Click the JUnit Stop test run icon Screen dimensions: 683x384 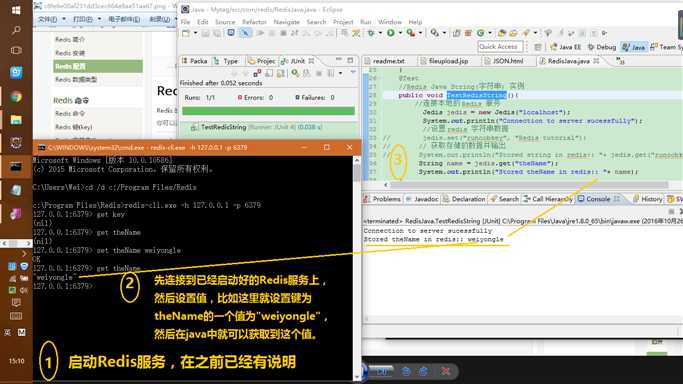pyautogui.click(x=319, y=73)
